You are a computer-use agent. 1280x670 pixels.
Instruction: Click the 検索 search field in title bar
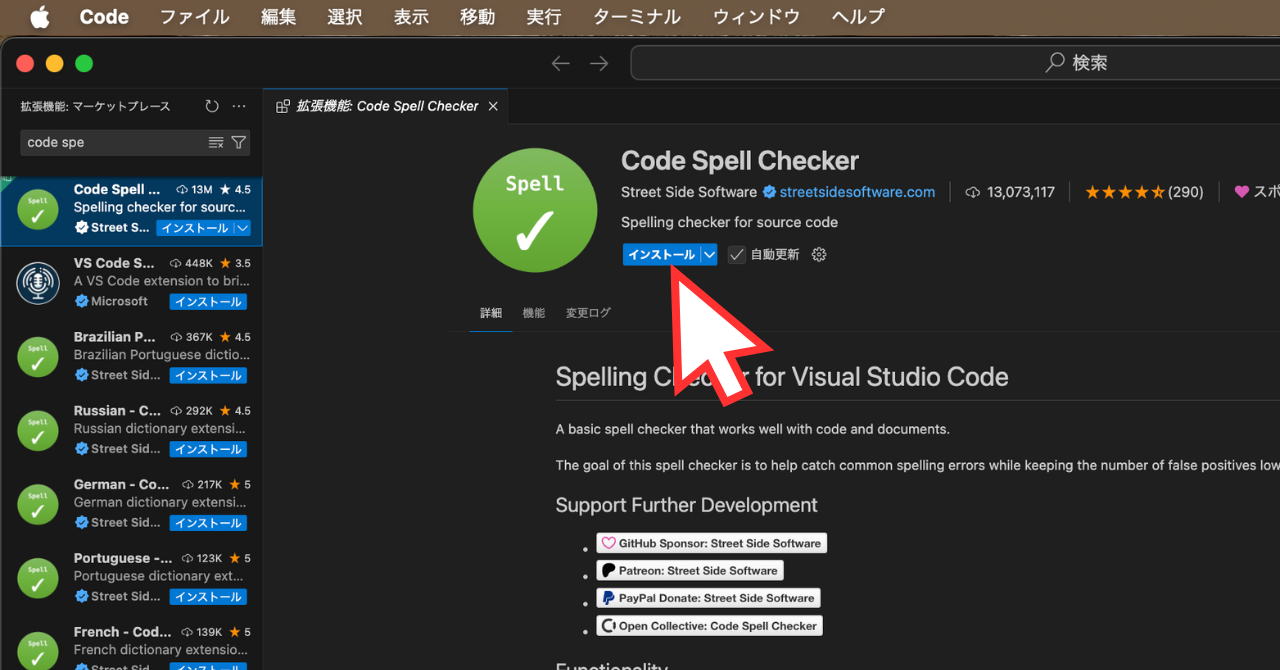coord(1083,62)
